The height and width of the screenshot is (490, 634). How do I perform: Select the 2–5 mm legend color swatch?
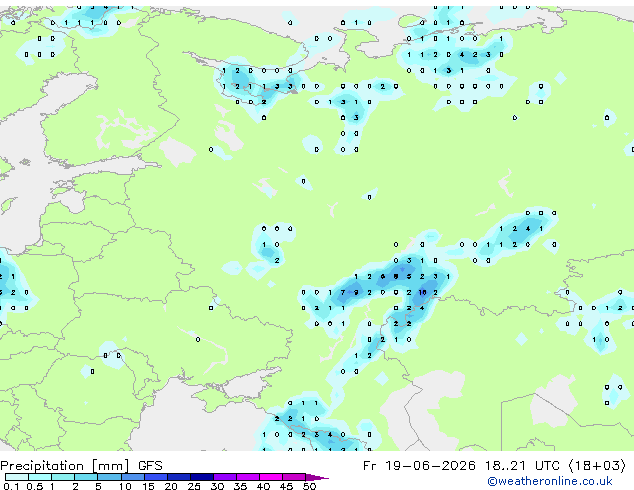click(x=86, y=477)
